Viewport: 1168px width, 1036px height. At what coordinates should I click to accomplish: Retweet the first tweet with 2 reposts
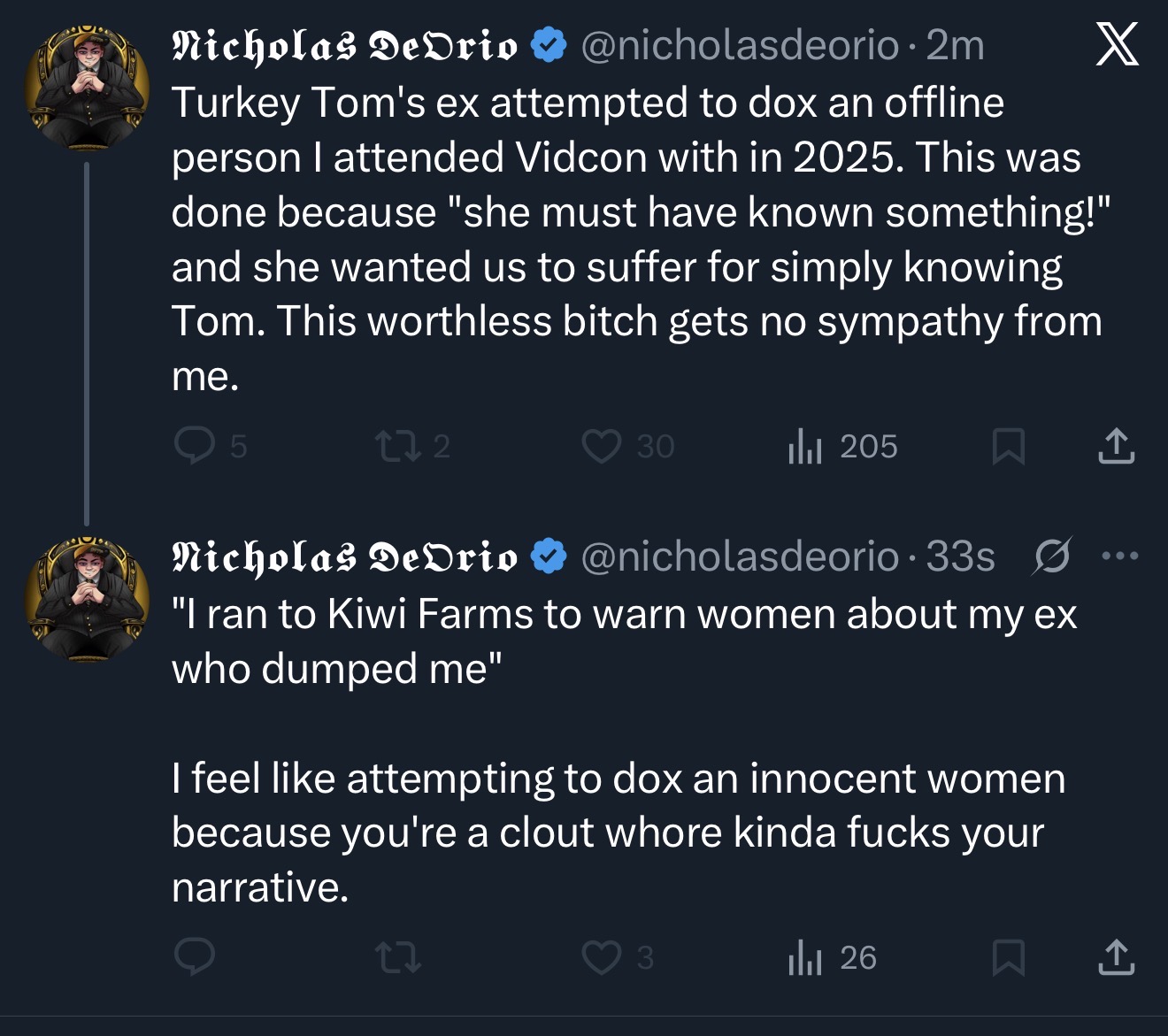point(398,446)
